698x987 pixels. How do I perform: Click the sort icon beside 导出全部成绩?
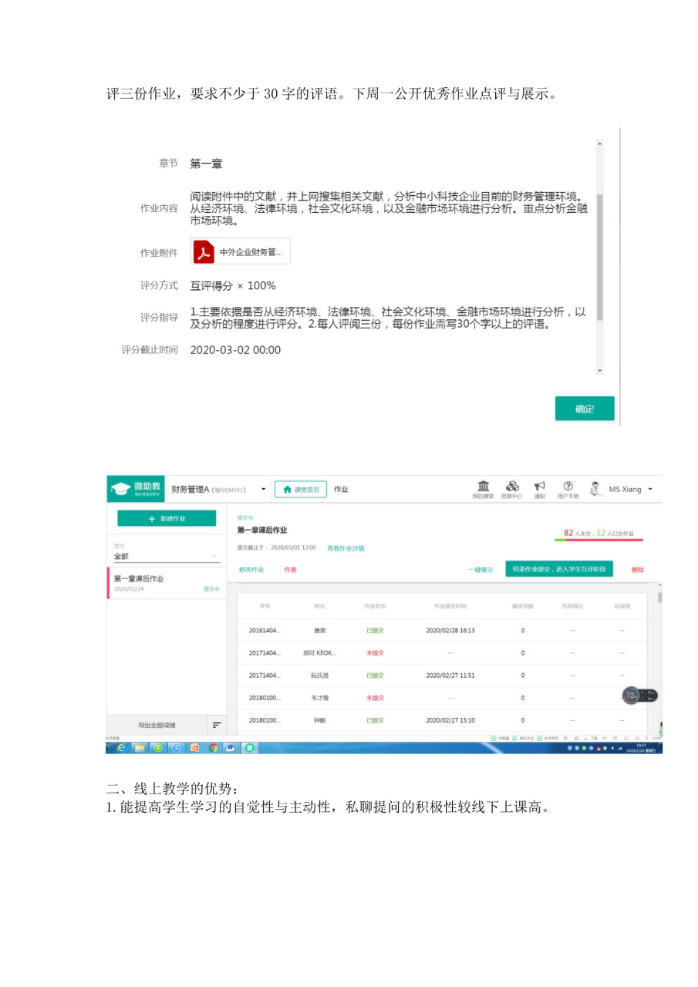coord(217,724)
